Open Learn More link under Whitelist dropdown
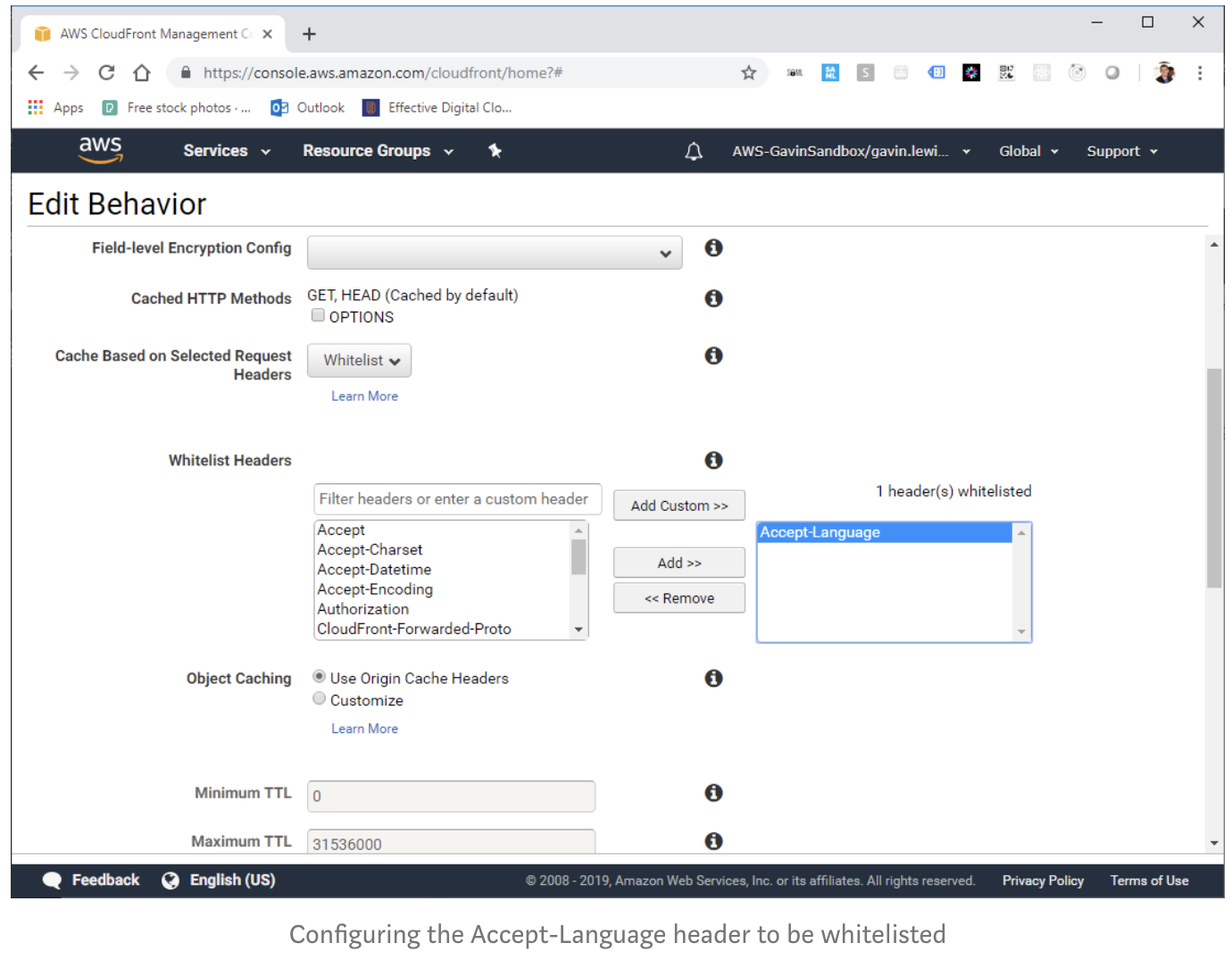The width and height of the screenshot is (1232, 968). [364, 396]
